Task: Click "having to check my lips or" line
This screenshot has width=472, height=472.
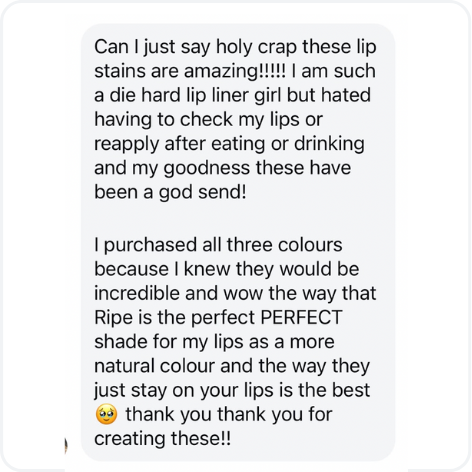Action: [x=209, y=120]
